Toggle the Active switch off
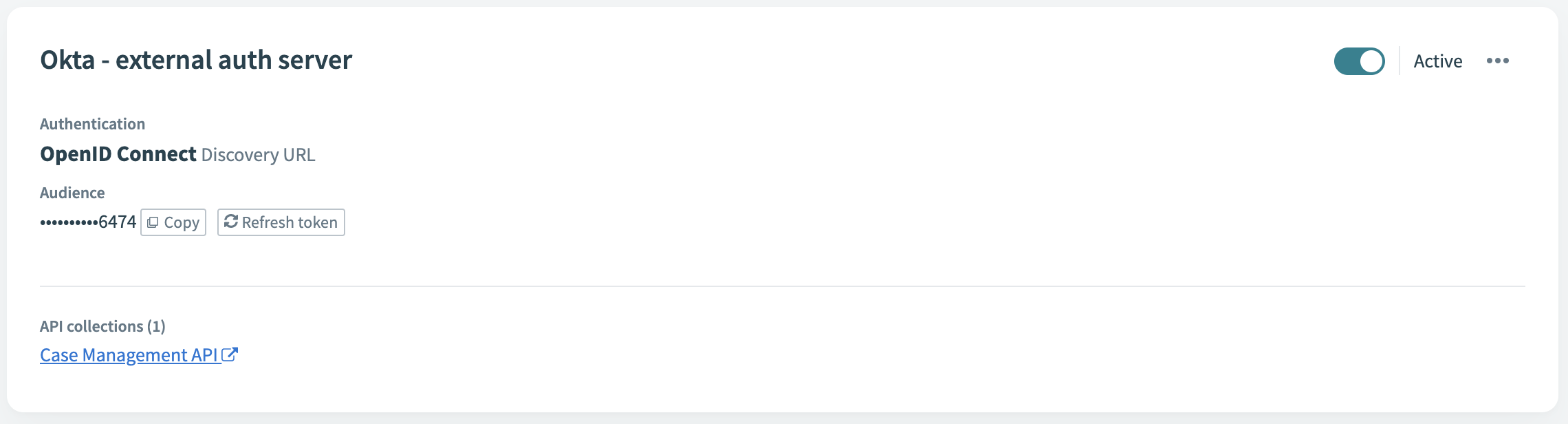The image size is (1568, 424). (1359, 61)
